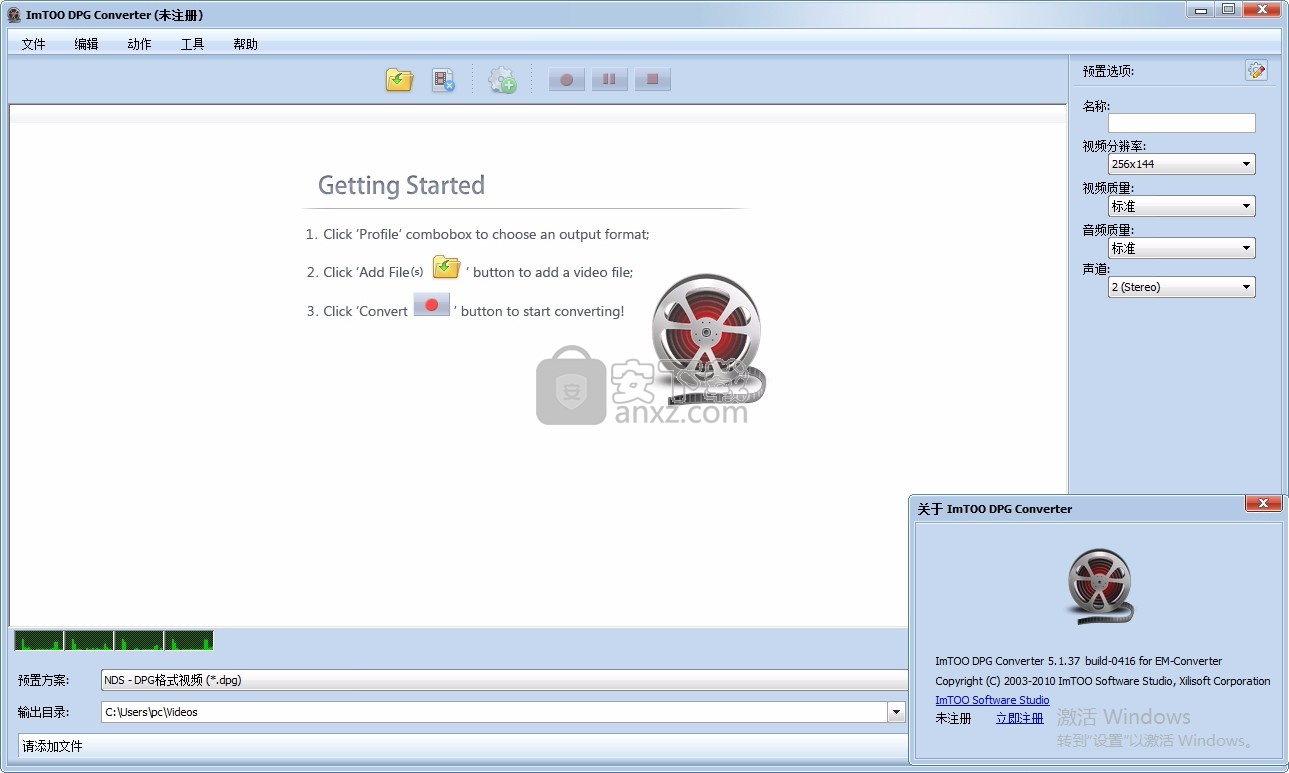
Task: Click the Add File folder toolbar icon
Action: click(399, 80)
